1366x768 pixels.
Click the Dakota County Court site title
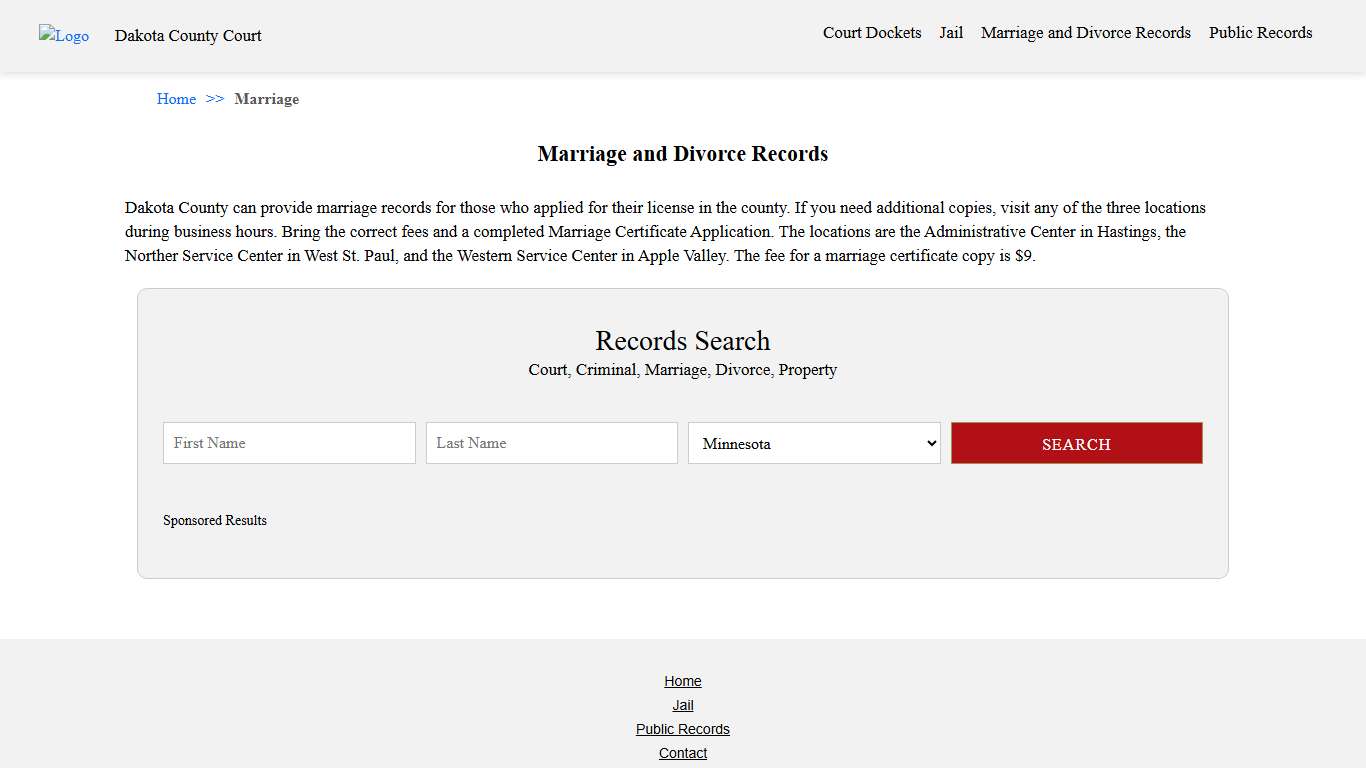pos(188,36)
